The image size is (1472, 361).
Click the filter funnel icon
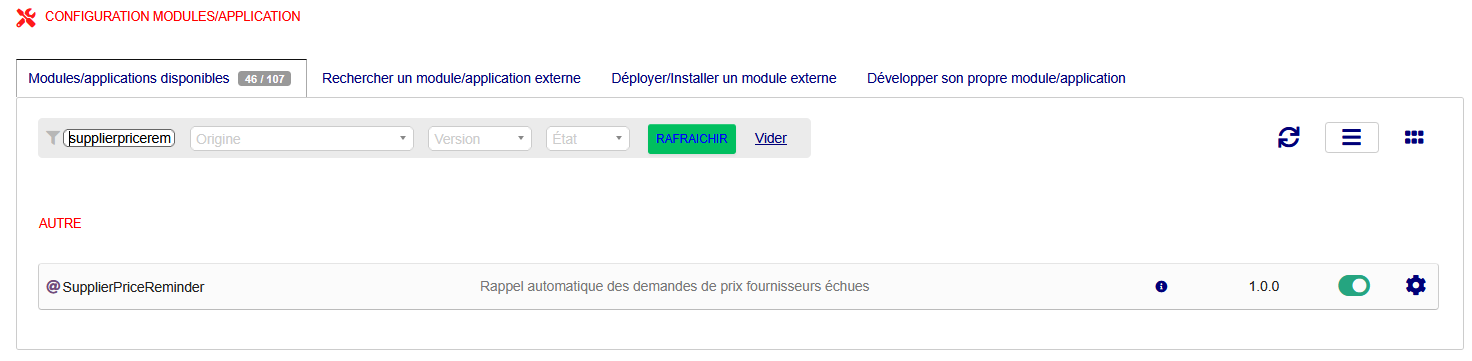tap(53, 138)
